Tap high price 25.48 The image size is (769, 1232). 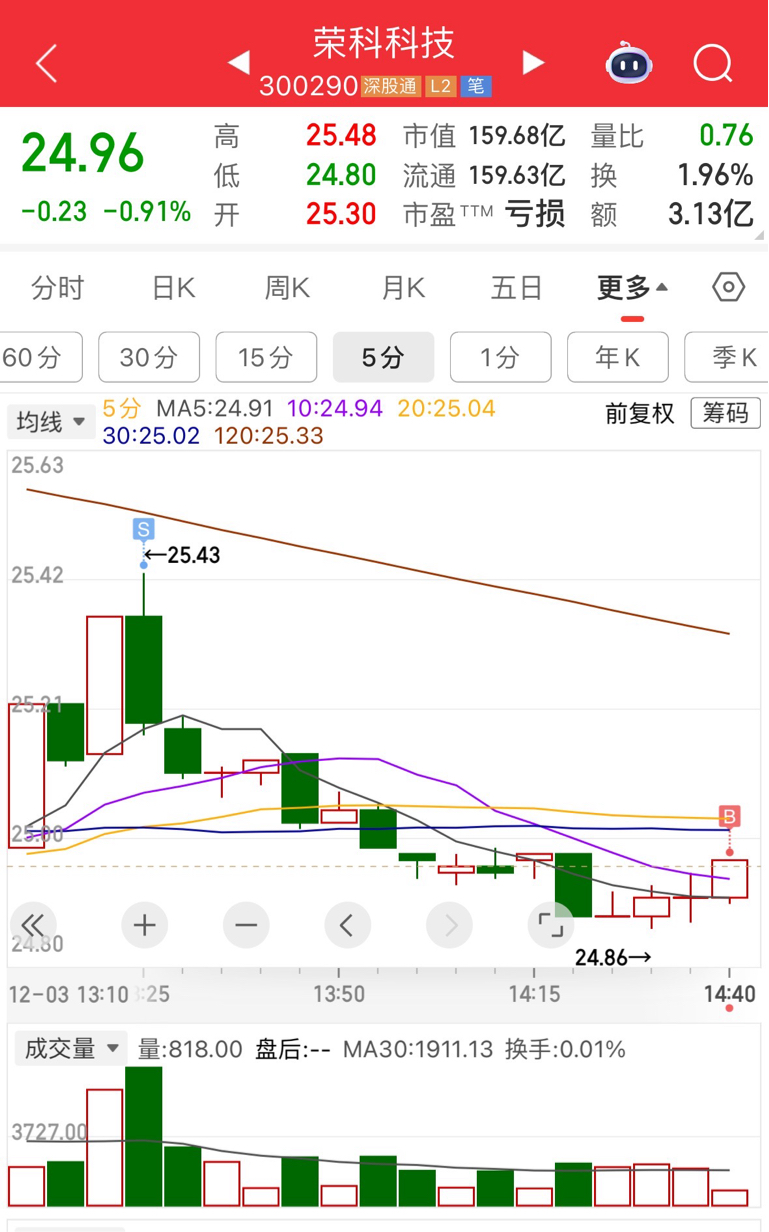point(341,136)
